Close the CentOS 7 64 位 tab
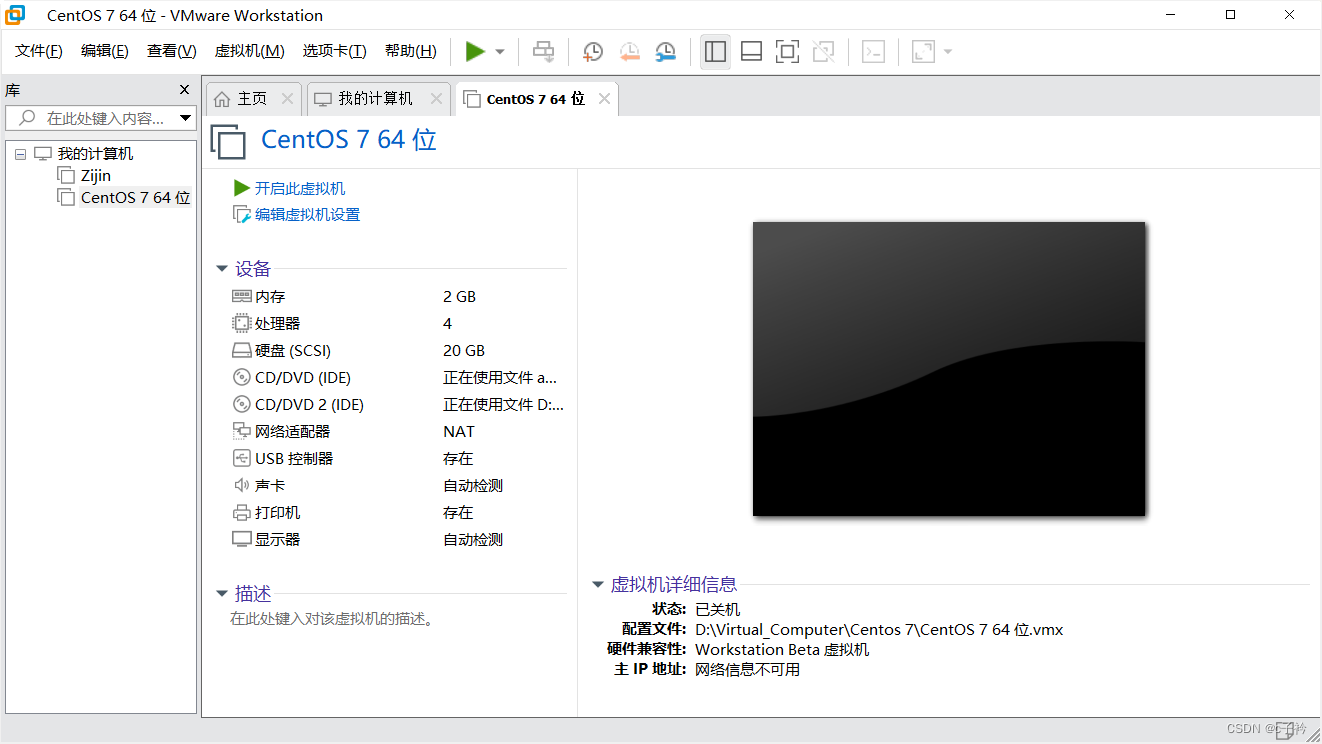 [604, 98]
